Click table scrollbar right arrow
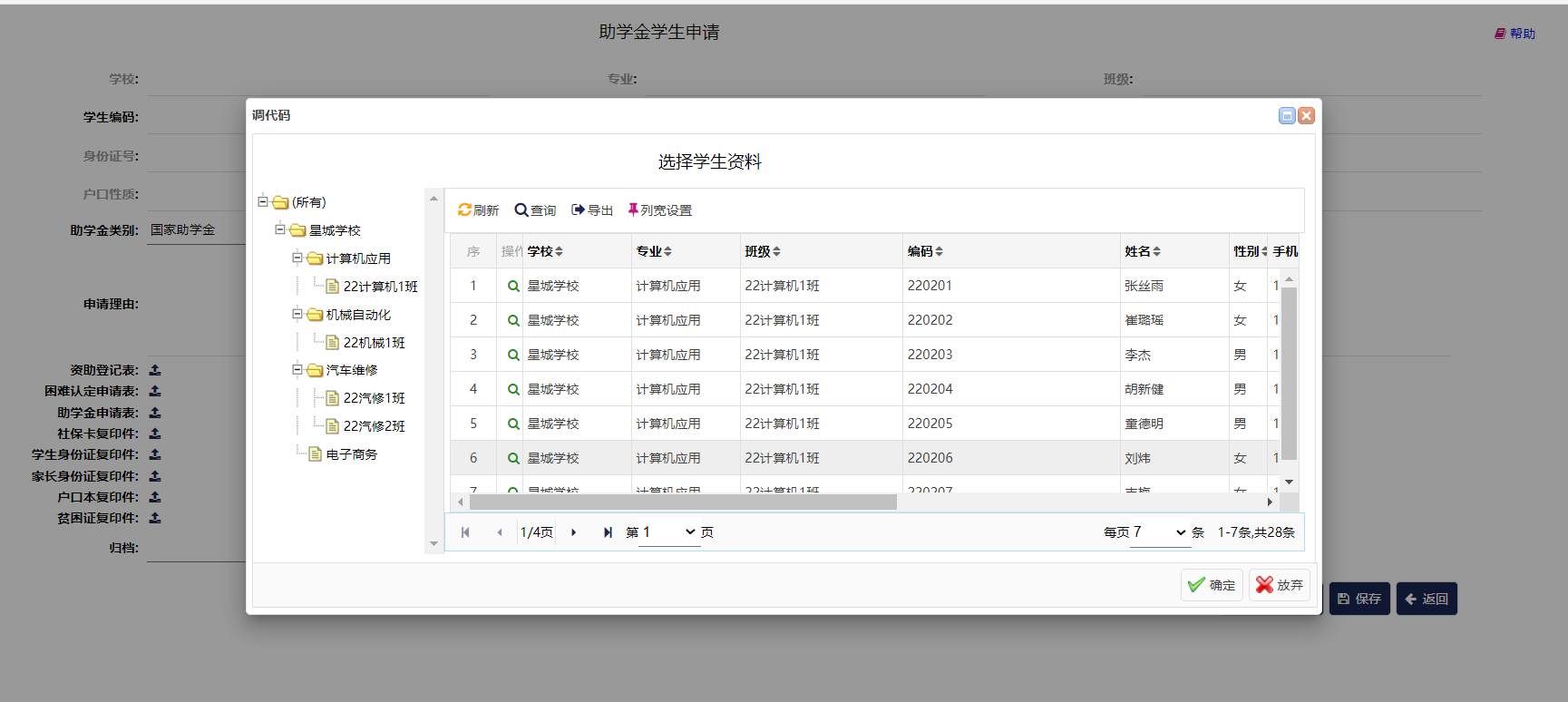Image resolution: width=1568 pixels, height=702 pixels. pyautogui.click(x=1270, y=502)
